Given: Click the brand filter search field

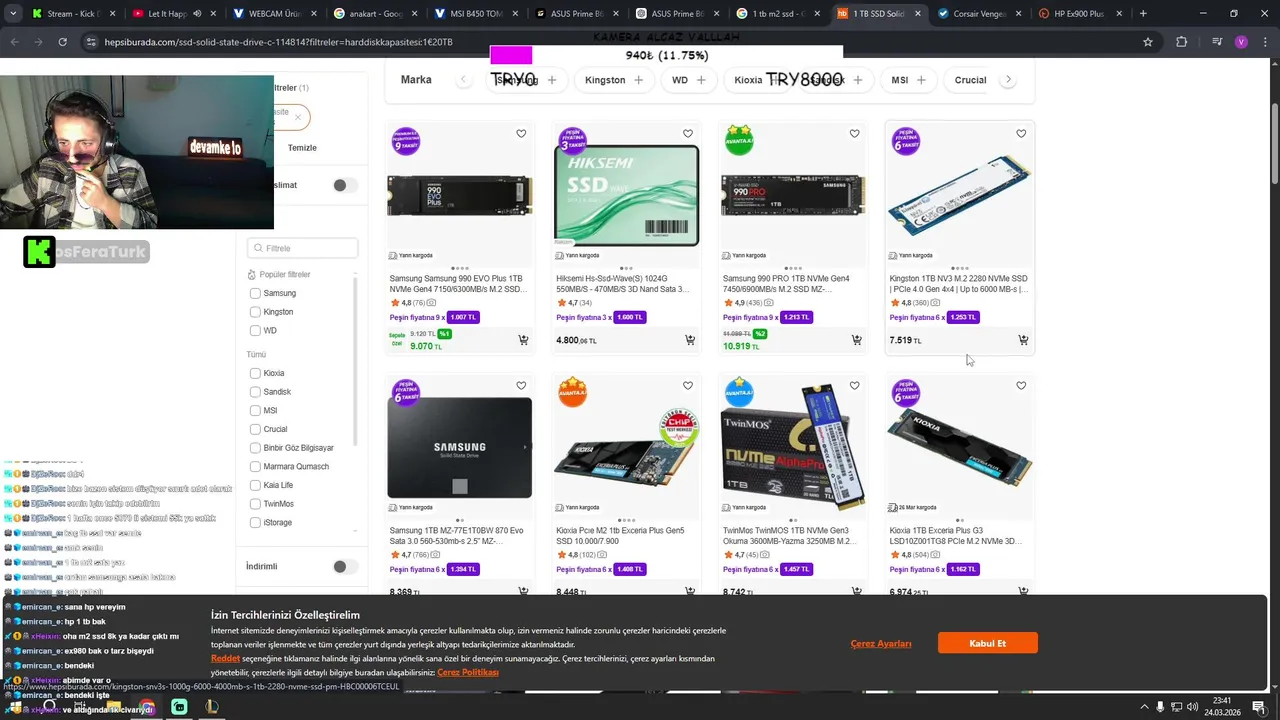Looking at the screenshot, I should pos(302,248).
